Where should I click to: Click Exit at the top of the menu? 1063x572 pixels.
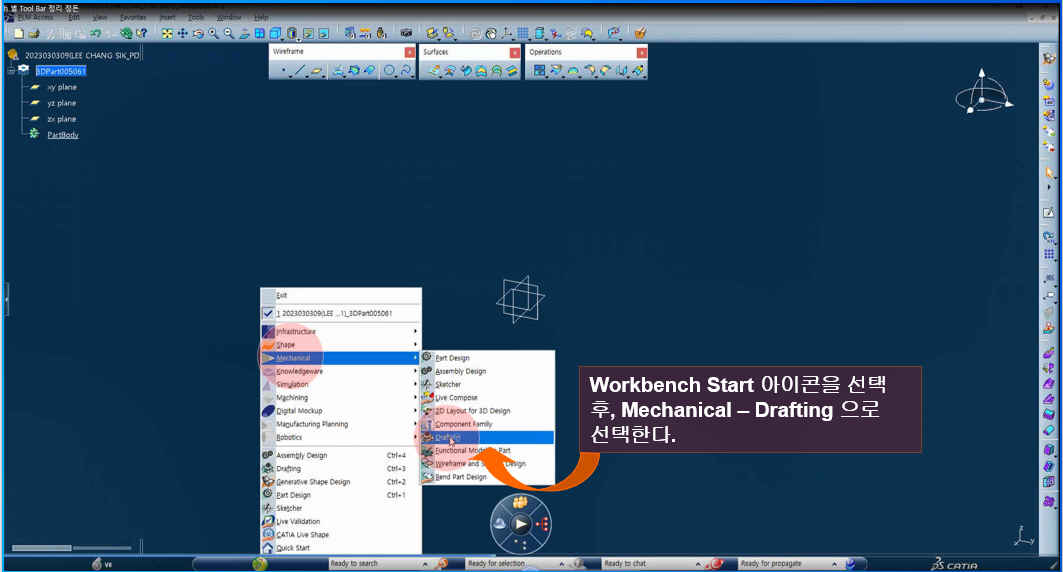(341, 295)
